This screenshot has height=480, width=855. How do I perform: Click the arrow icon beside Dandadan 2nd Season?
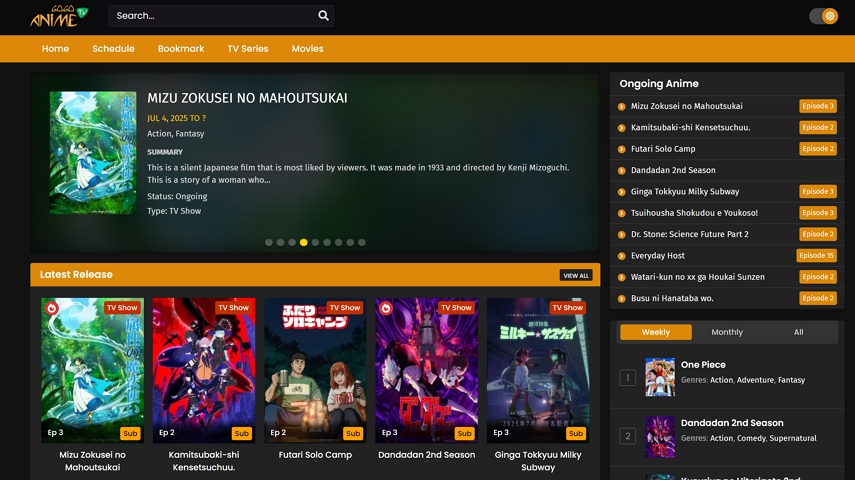(622, 171)
